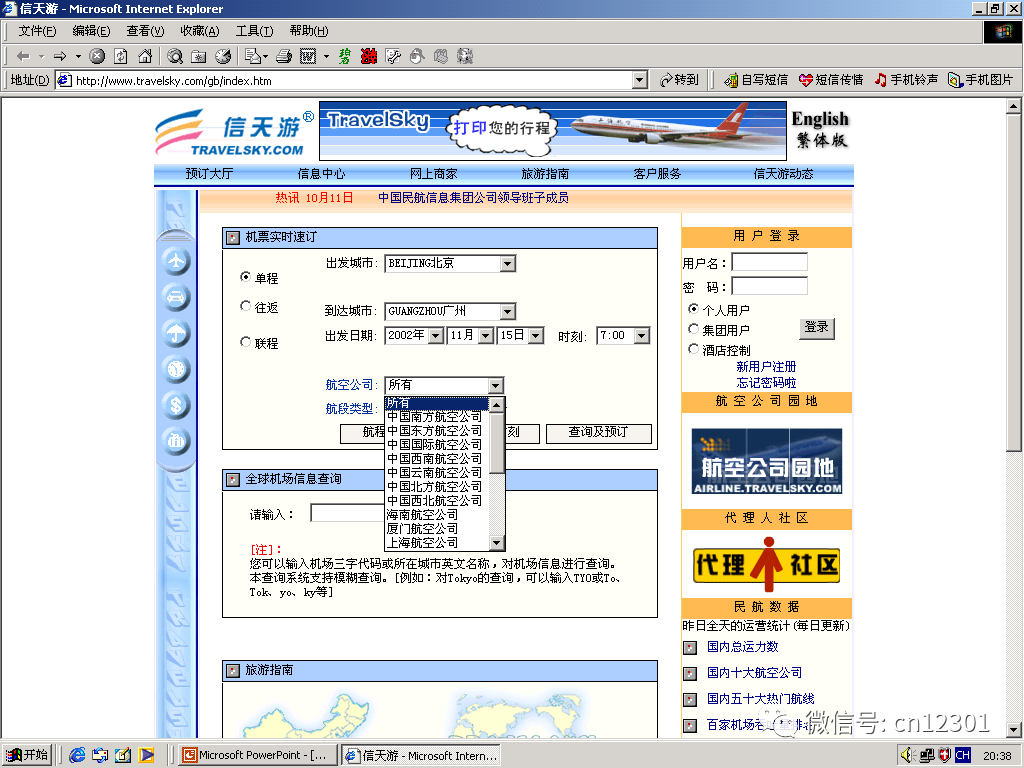This screenshot has height=768, width=1024.
Task: Open Internet Explorer quick launch icon
Action: 77,755
